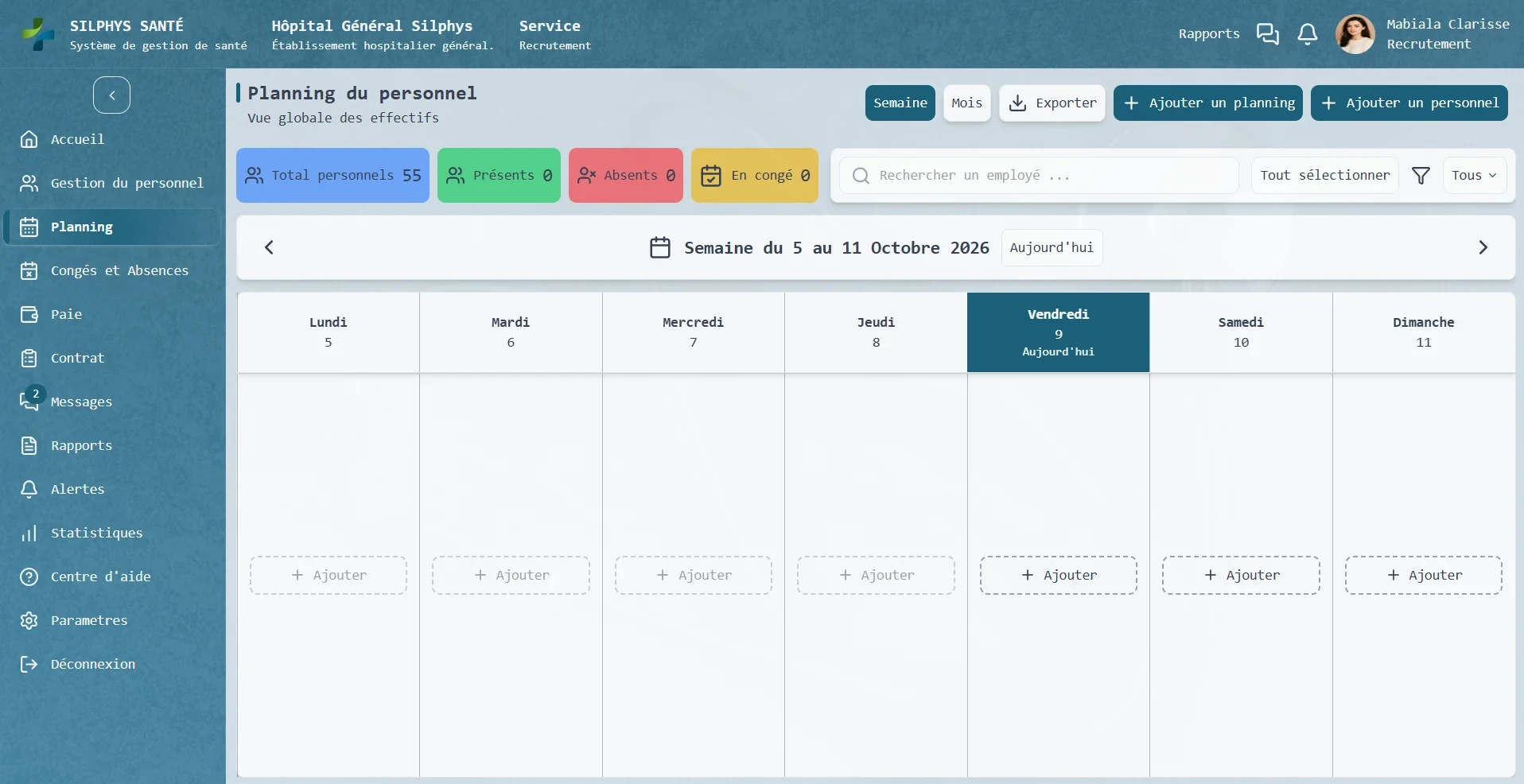Viewport: 1524px width, 784px height.
Task: Switch to Mois view
Action: (x=966, y=103)
